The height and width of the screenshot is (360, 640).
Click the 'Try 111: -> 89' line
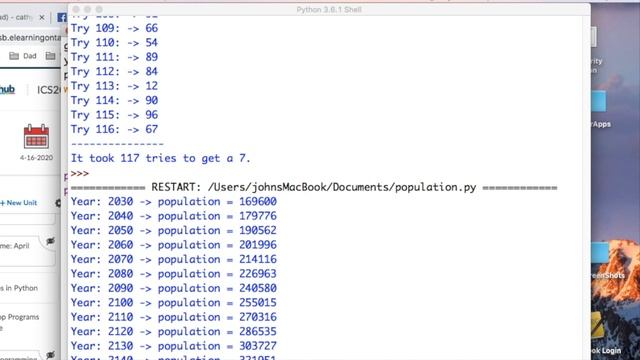coord(114,57)
